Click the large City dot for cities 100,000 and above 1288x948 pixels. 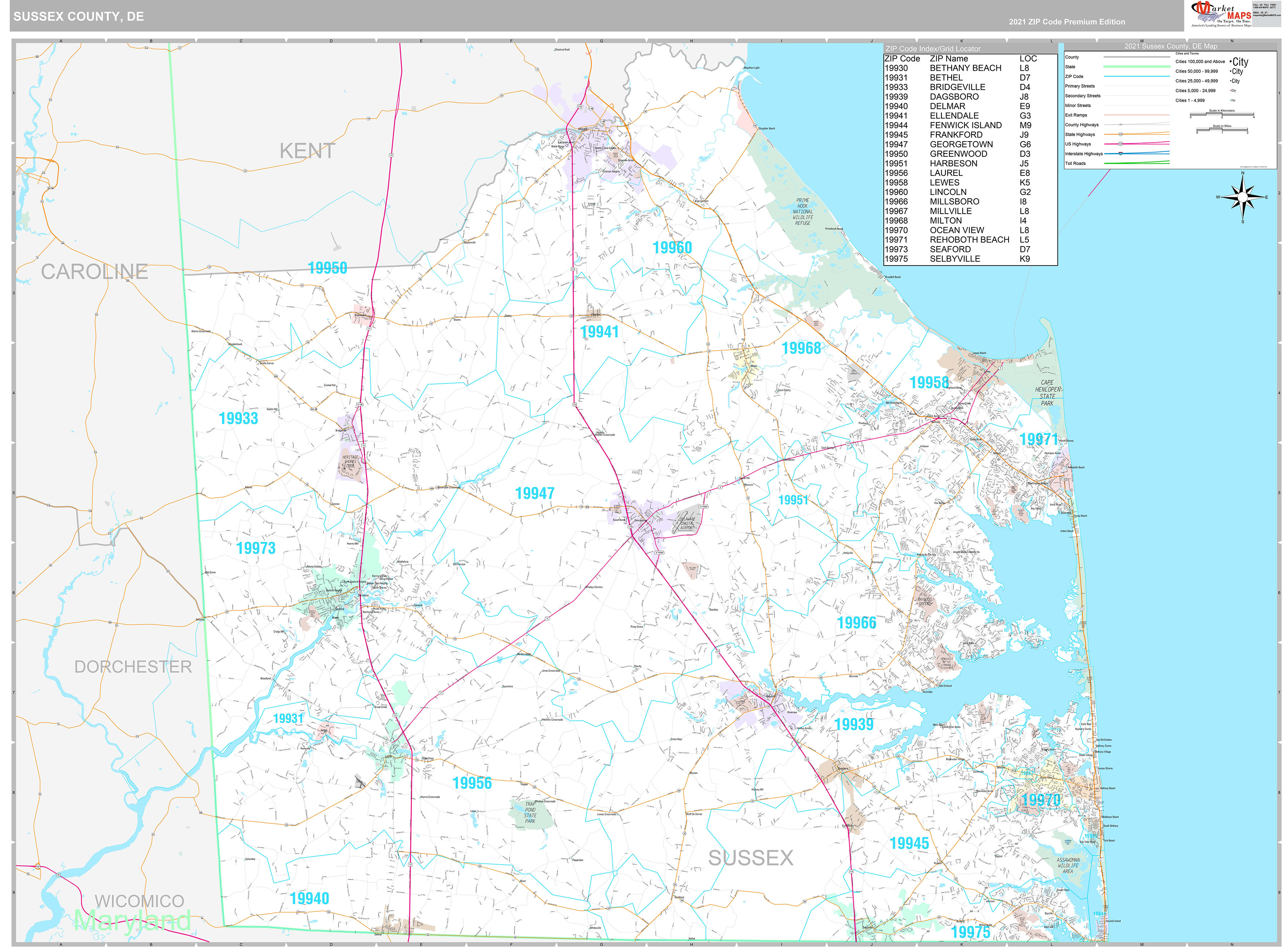click(1231, 62)
